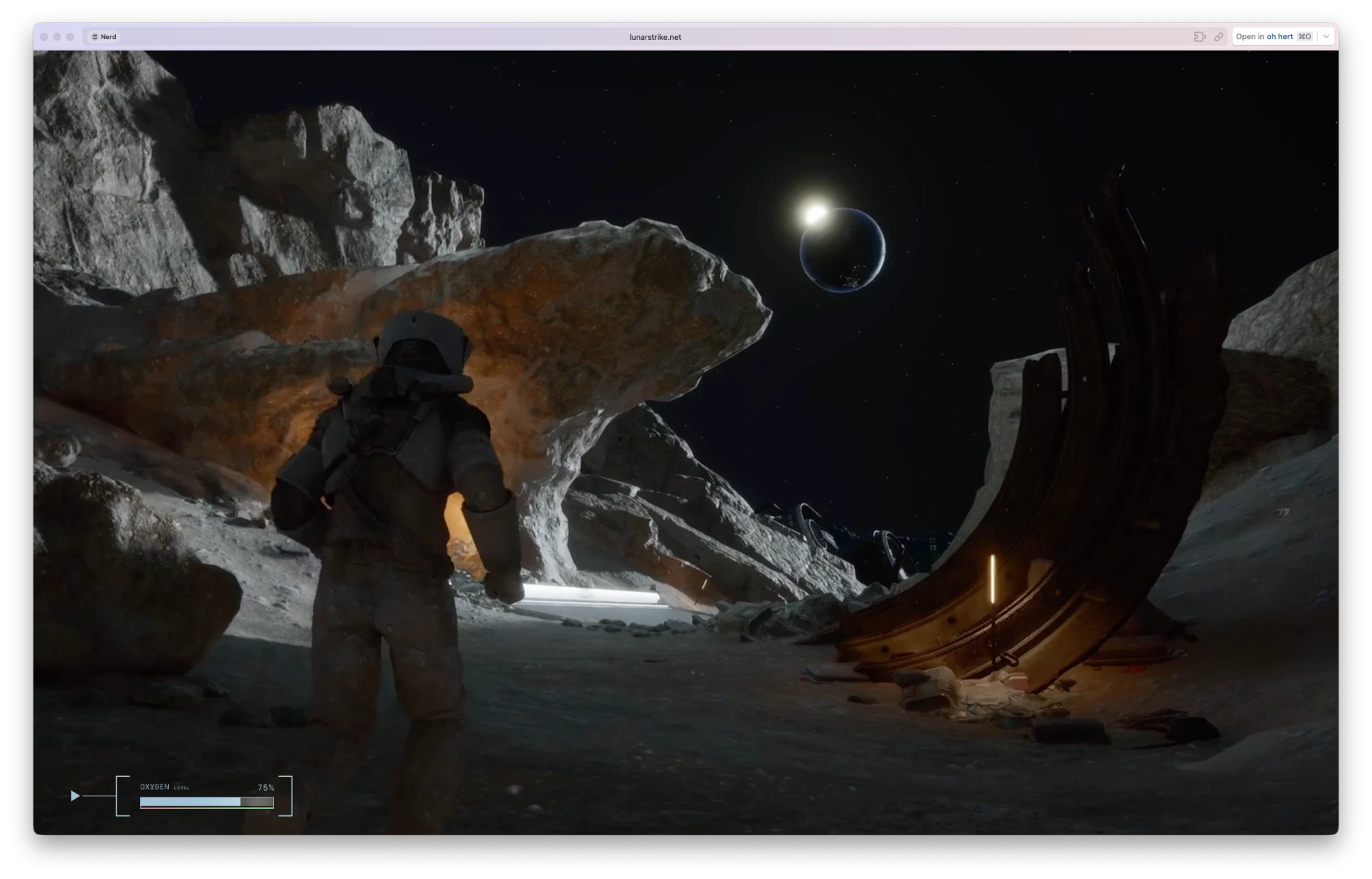Click the copy link chain icon
This screenshot has width=1372, height=879.
[x=1218, y=37]
